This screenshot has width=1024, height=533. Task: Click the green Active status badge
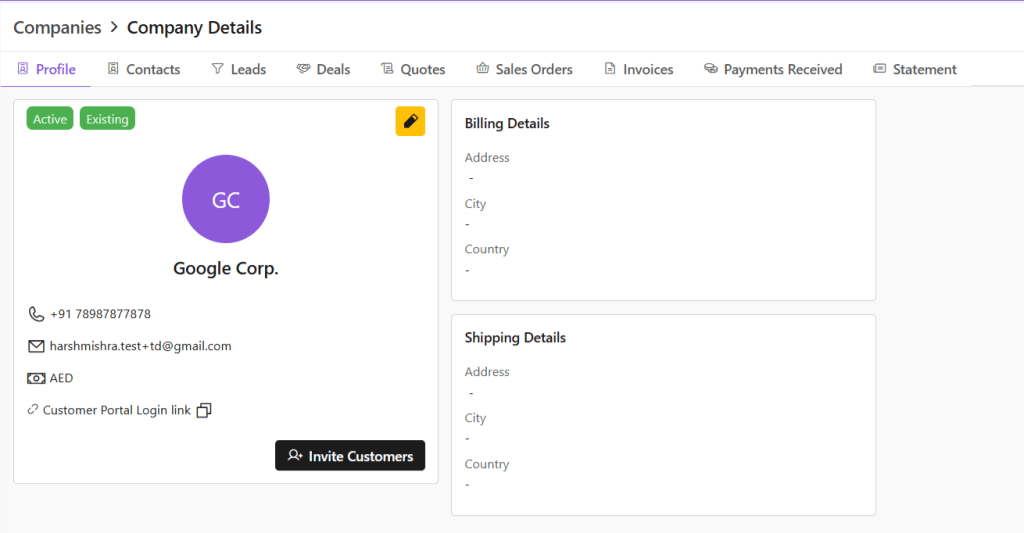pyautogui.click(x=50, y=119)
